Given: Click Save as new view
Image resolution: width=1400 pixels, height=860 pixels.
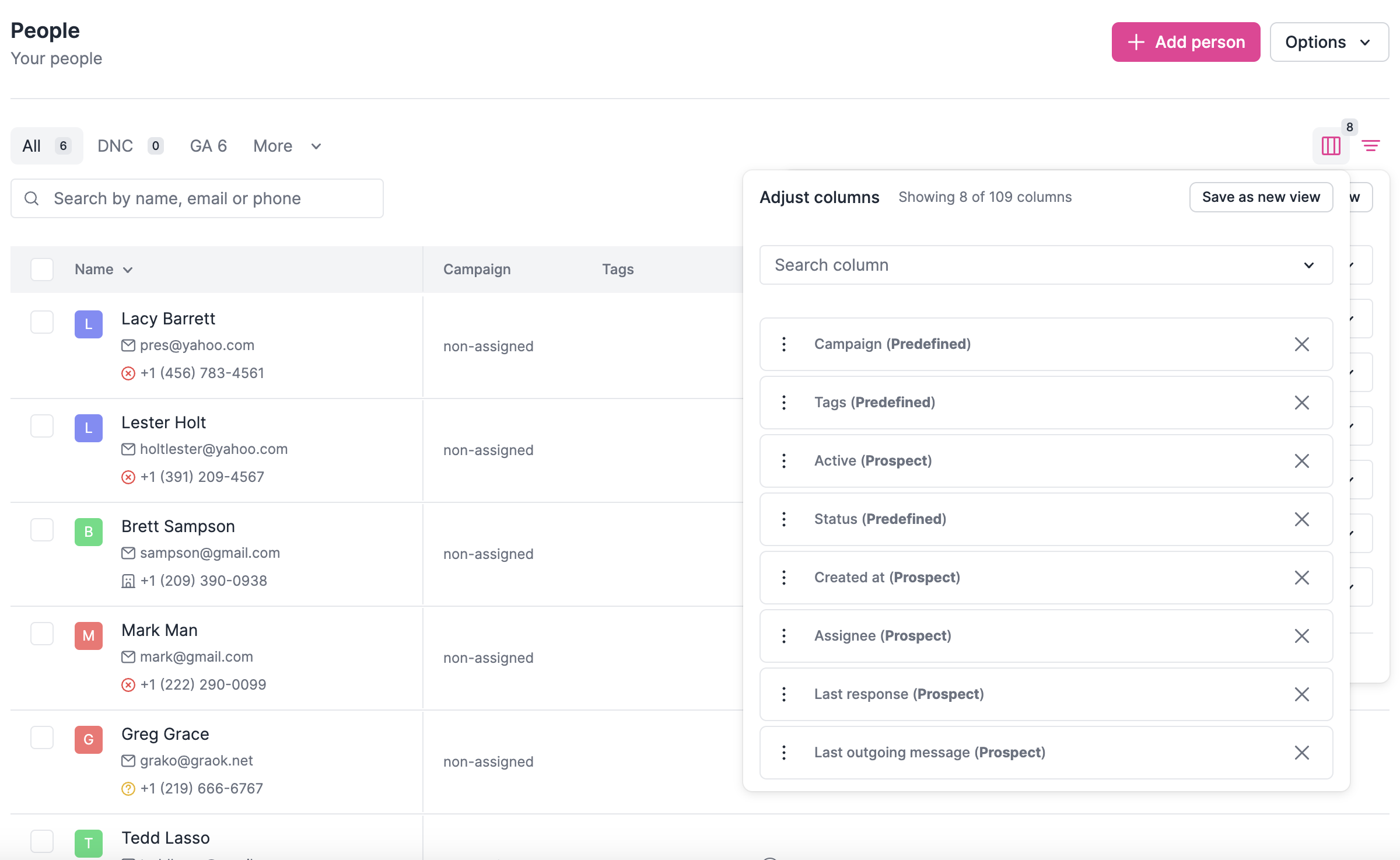Looking at the screenshot, I should [1261, 197].
